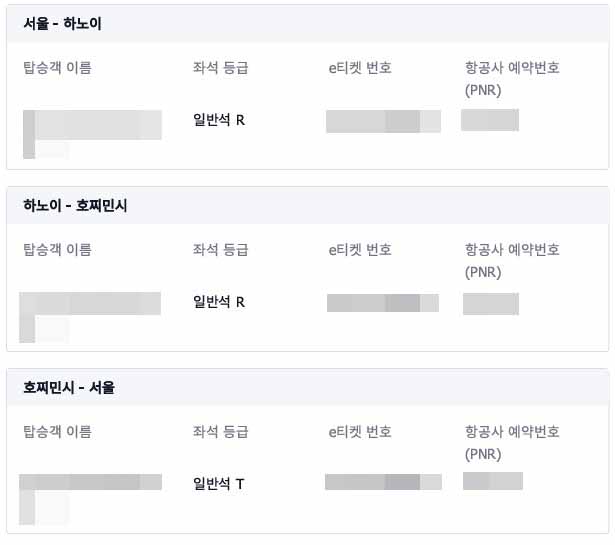Click blurred PNR value in 서울 - 하노이 card

[x=490, y=120]
